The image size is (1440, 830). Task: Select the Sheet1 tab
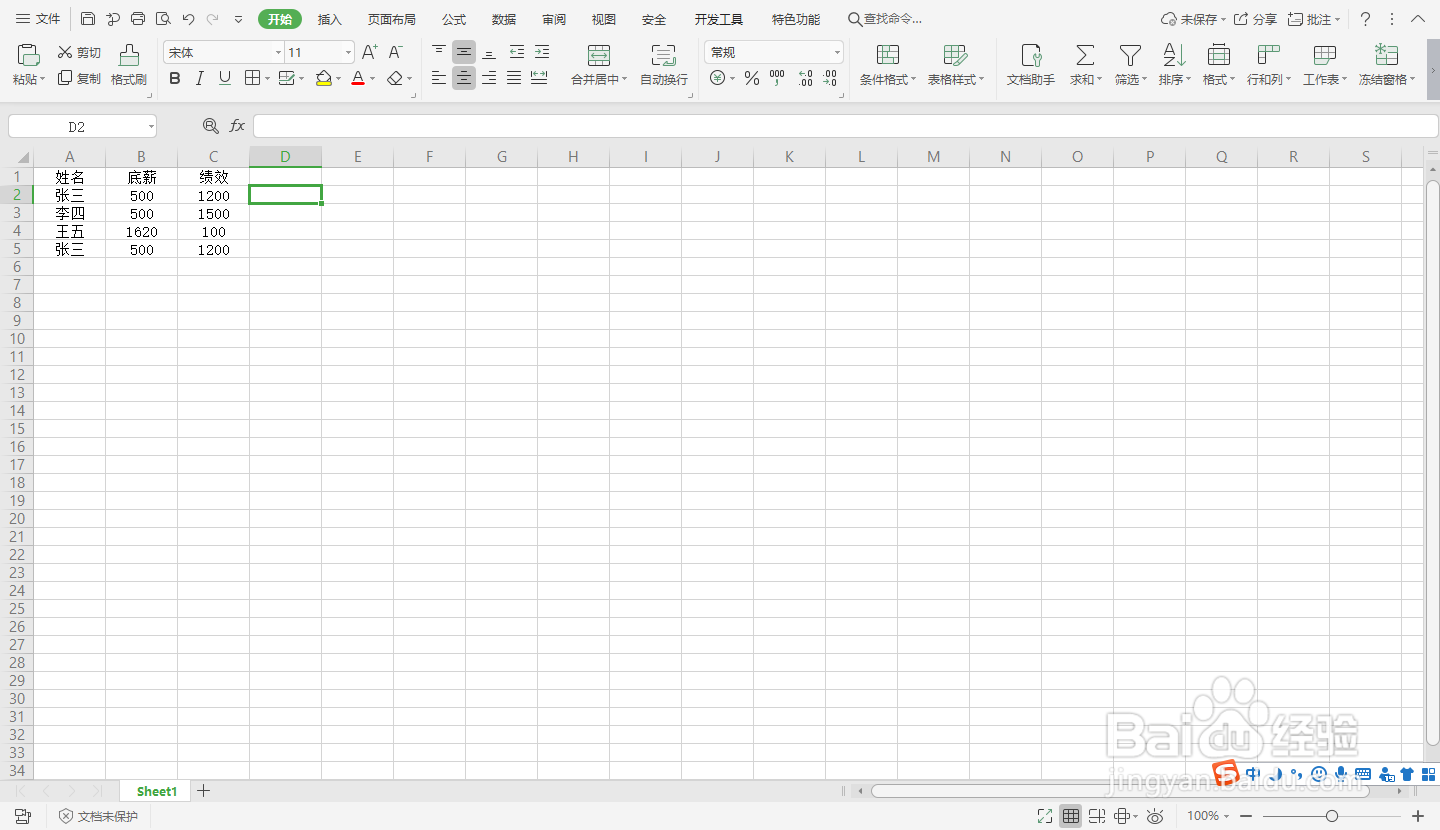coord(157,791)
